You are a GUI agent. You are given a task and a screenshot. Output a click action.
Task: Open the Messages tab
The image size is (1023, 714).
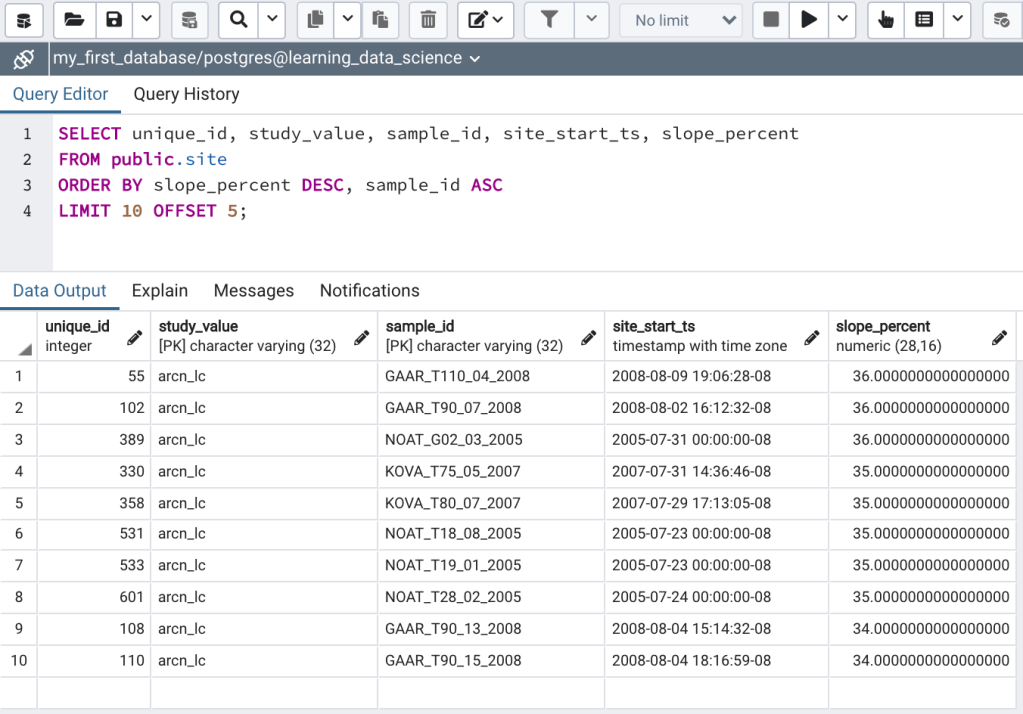click(253, 291)
